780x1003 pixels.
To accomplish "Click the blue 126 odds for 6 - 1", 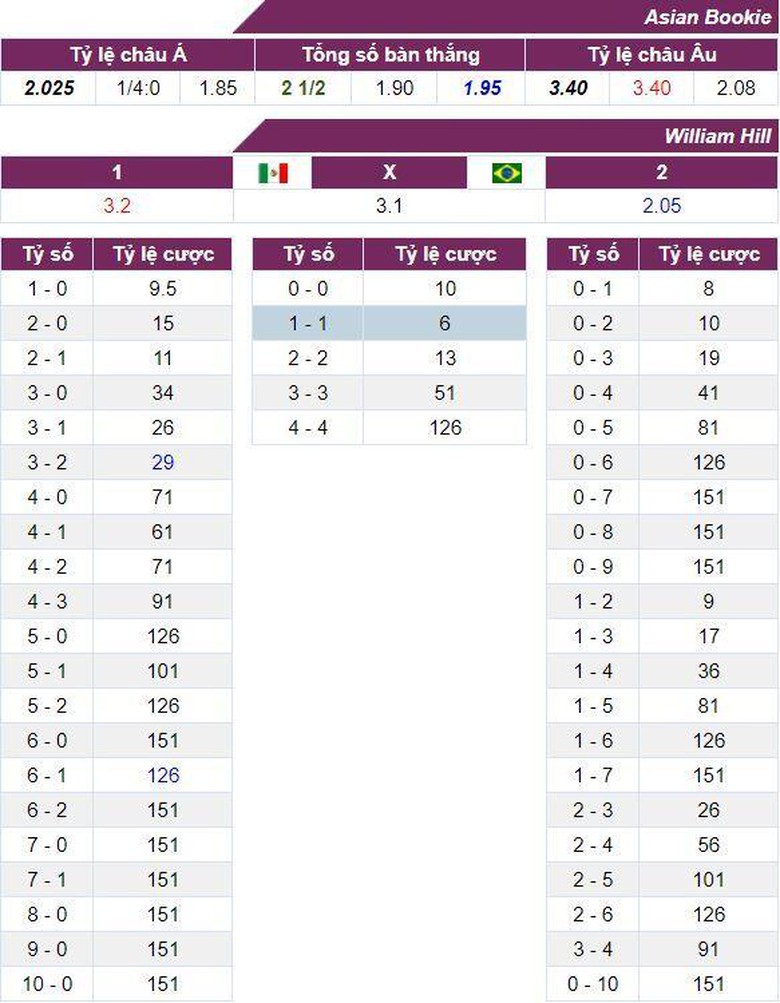I will point(163,775).
